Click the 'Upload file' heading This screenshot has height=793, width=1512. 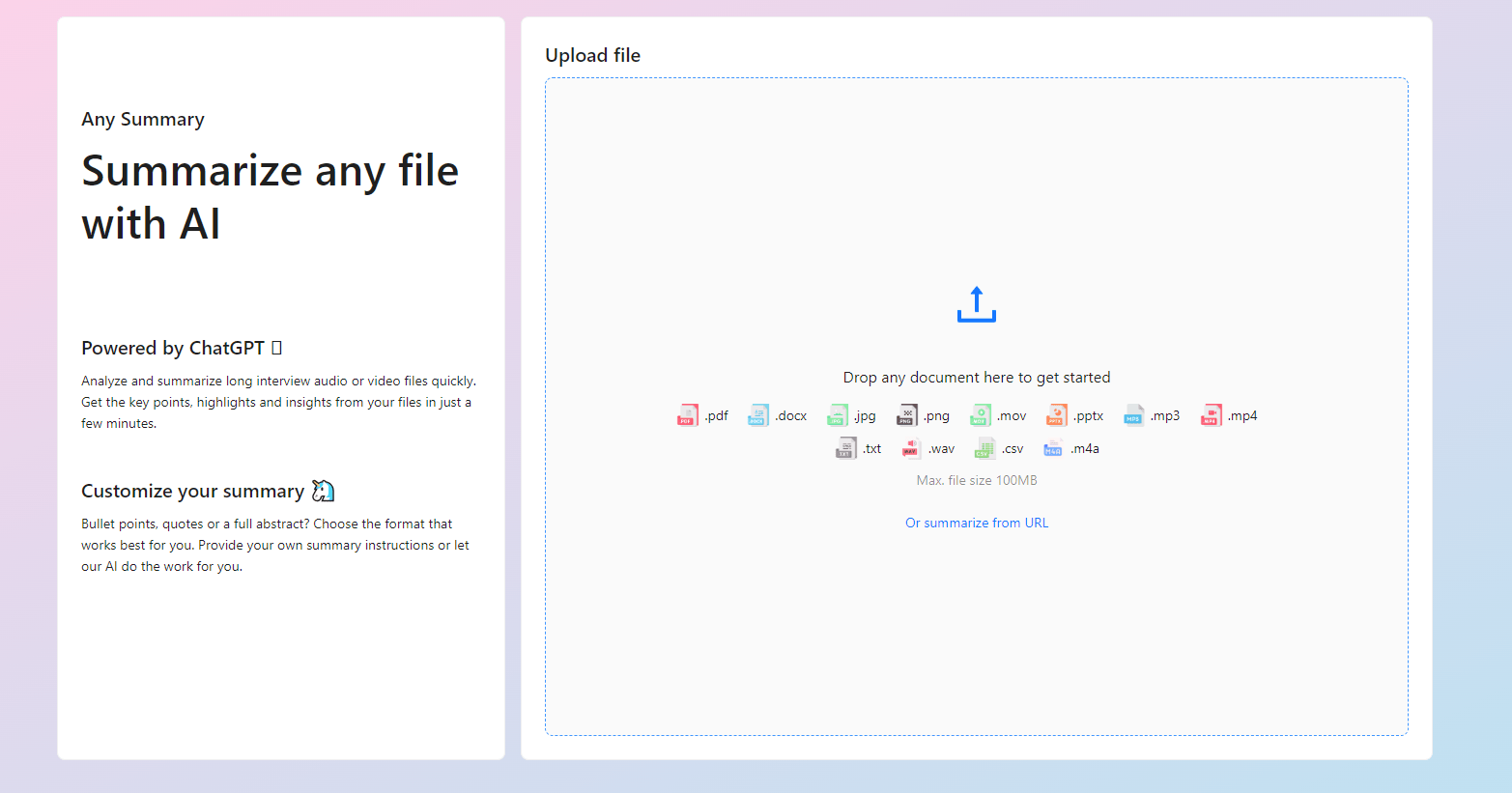[x=592, y=55]
